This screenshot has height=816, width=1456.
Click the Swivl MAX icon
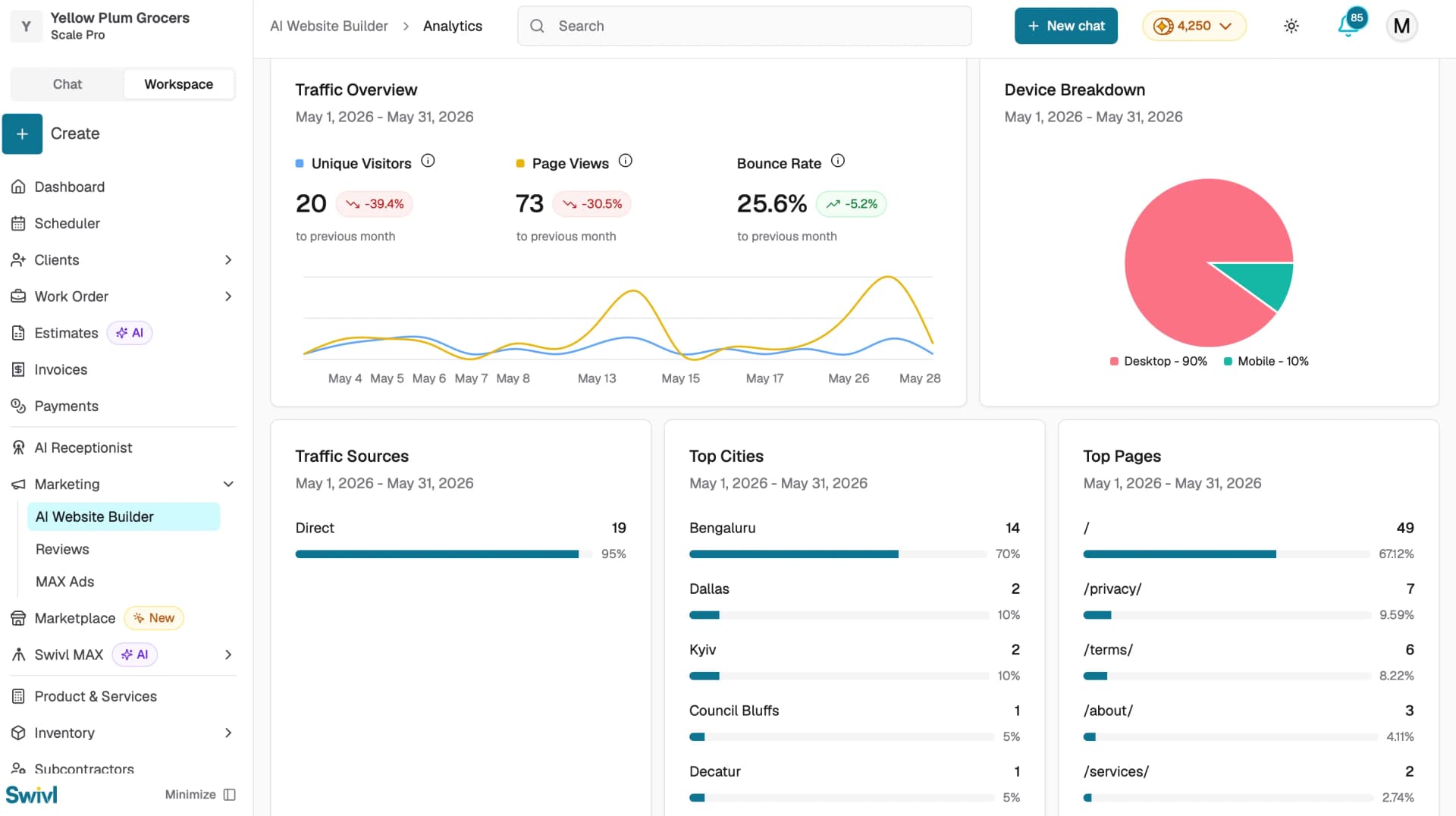tap(18, 654)
